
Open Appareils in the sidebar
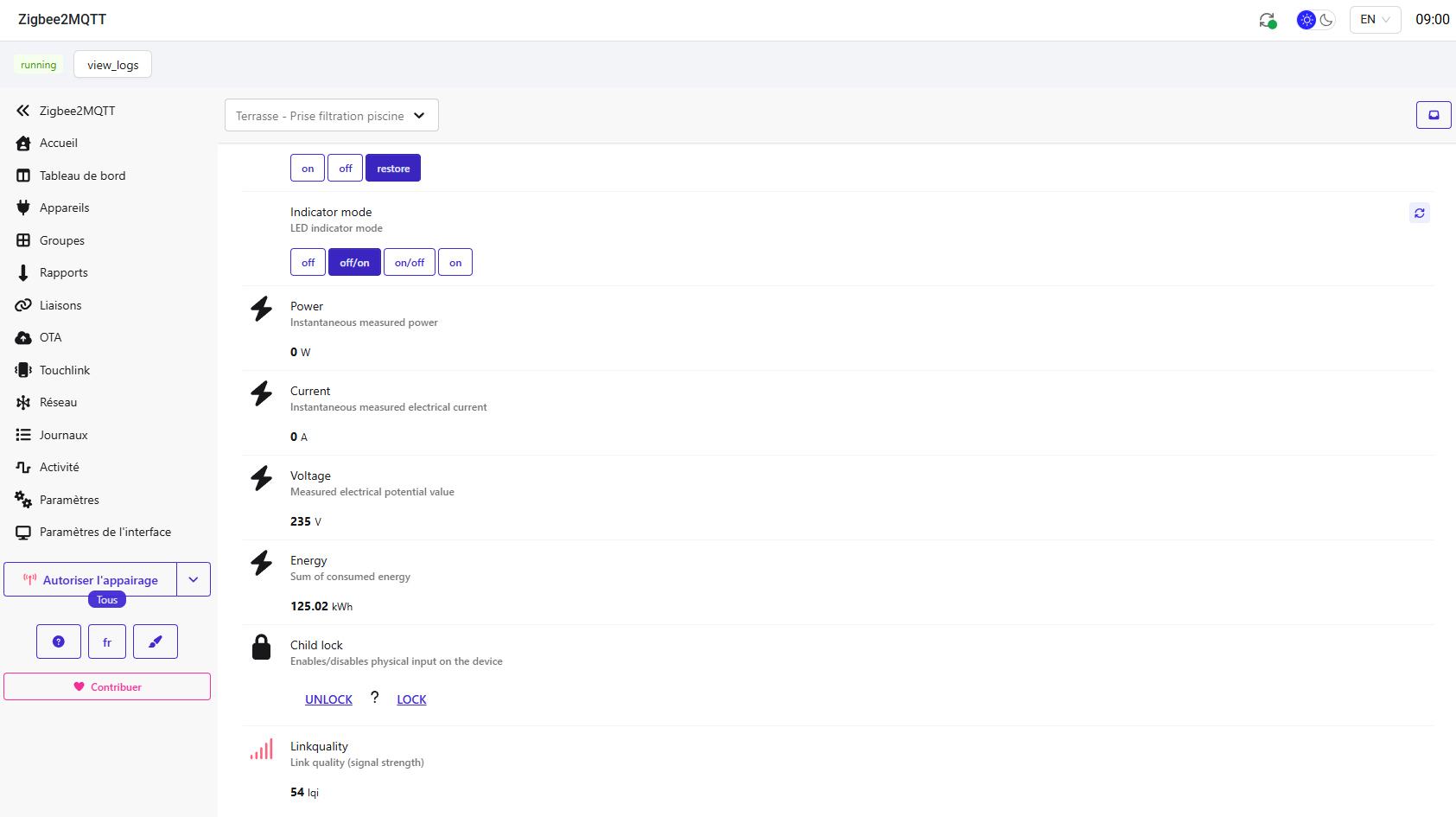64,208
